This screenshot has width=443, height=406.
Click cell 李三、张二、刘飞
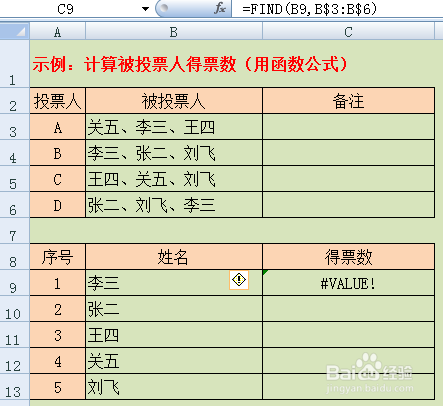point(174,153)
